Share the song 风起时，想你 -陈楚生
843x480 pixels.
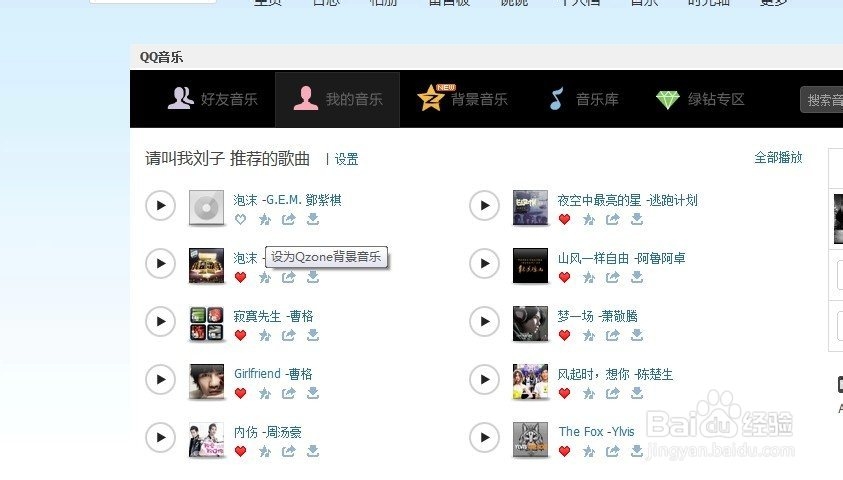(613, 393)
